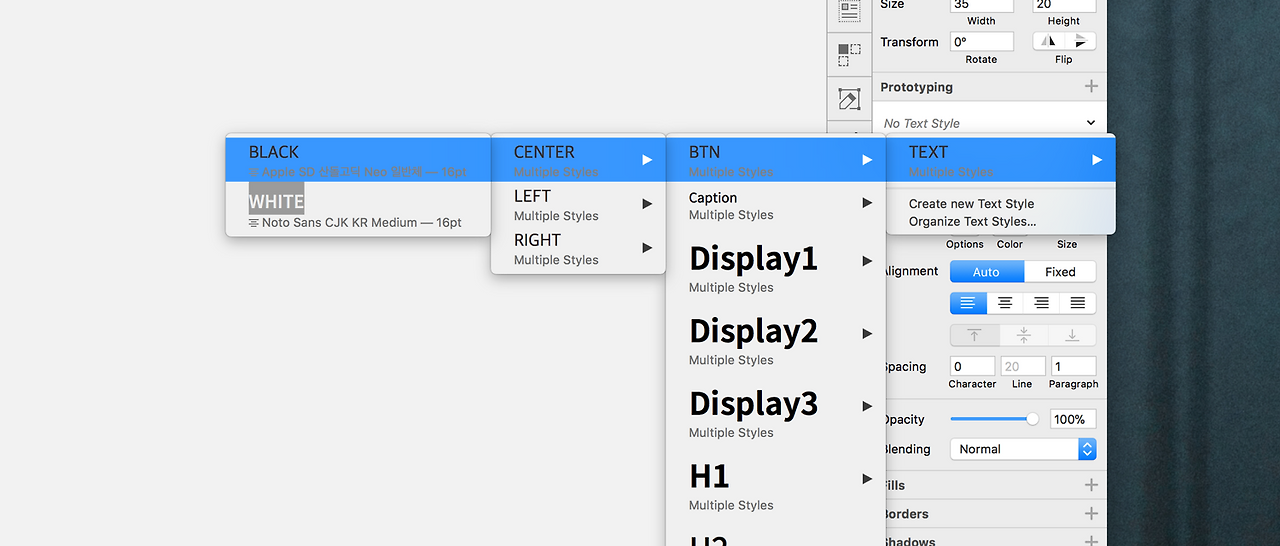This screenshot has width=1280, height=546.
Task: Align text to the left
Action: pyautogui.click(x=968, y=303)
